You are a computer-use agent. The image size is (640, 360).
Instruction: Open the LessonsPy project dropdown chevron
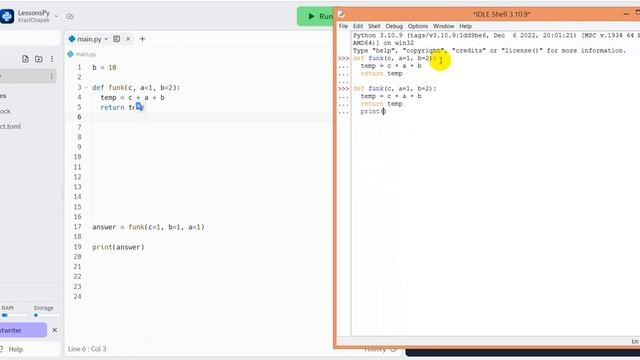tap(56, 16)
